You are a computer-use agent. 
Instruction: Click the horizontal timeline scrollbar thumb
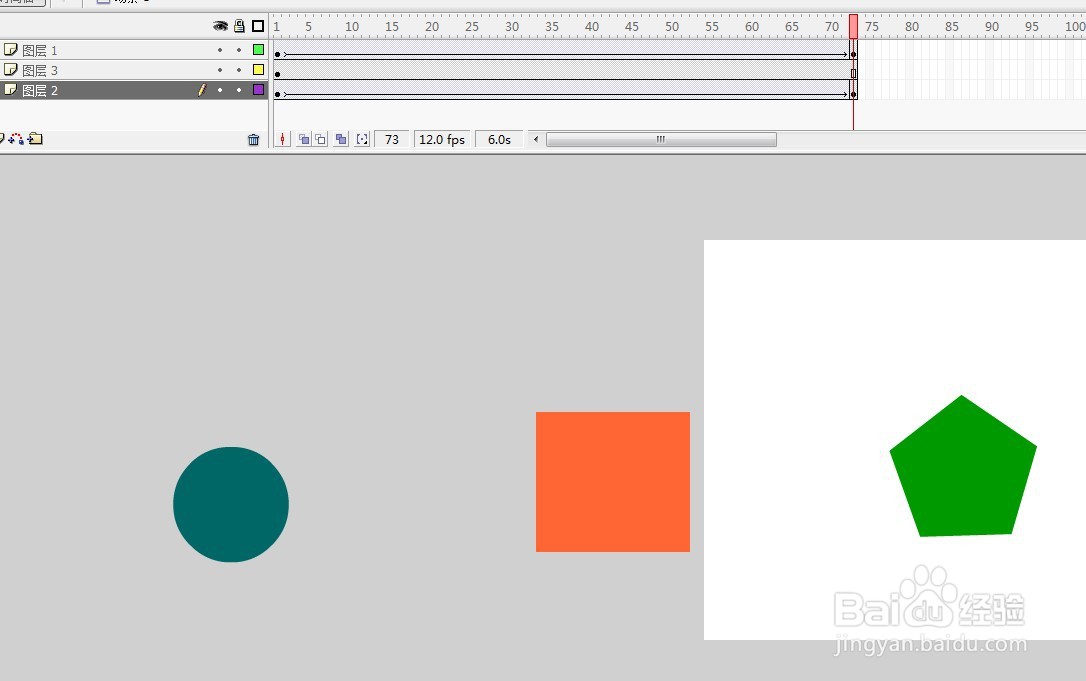point(661,139)
